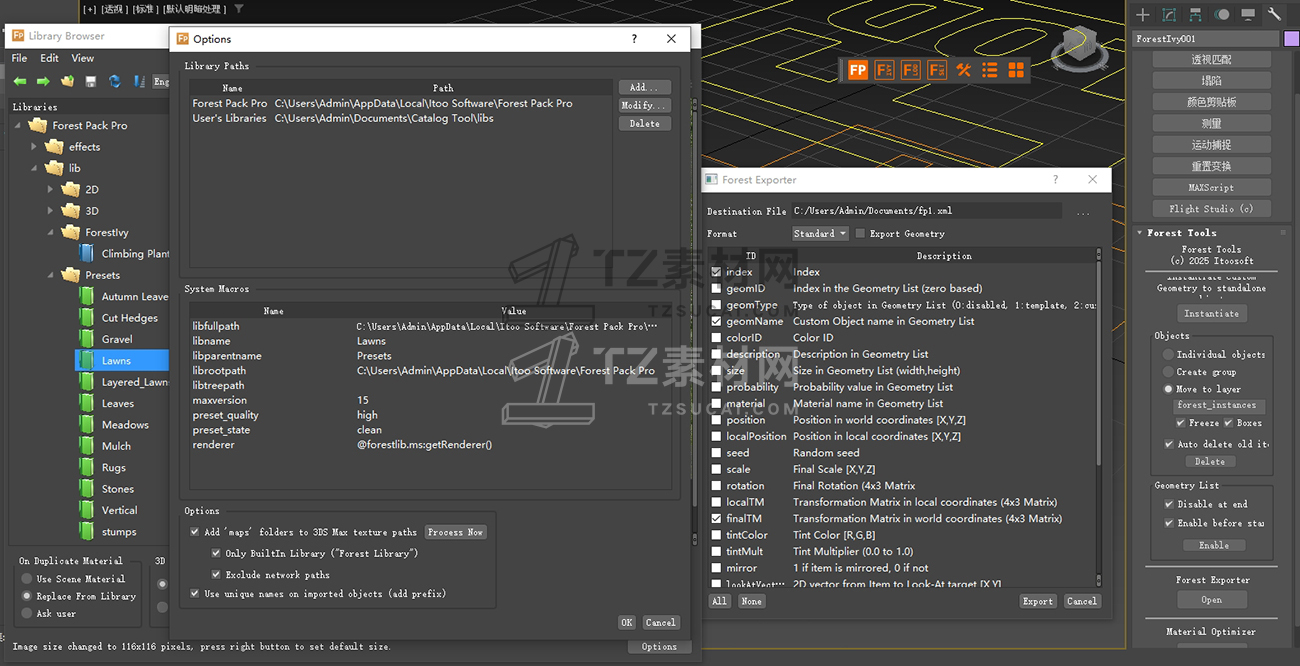Click the Climbing Plant library book icon

(x=87, y=253)
